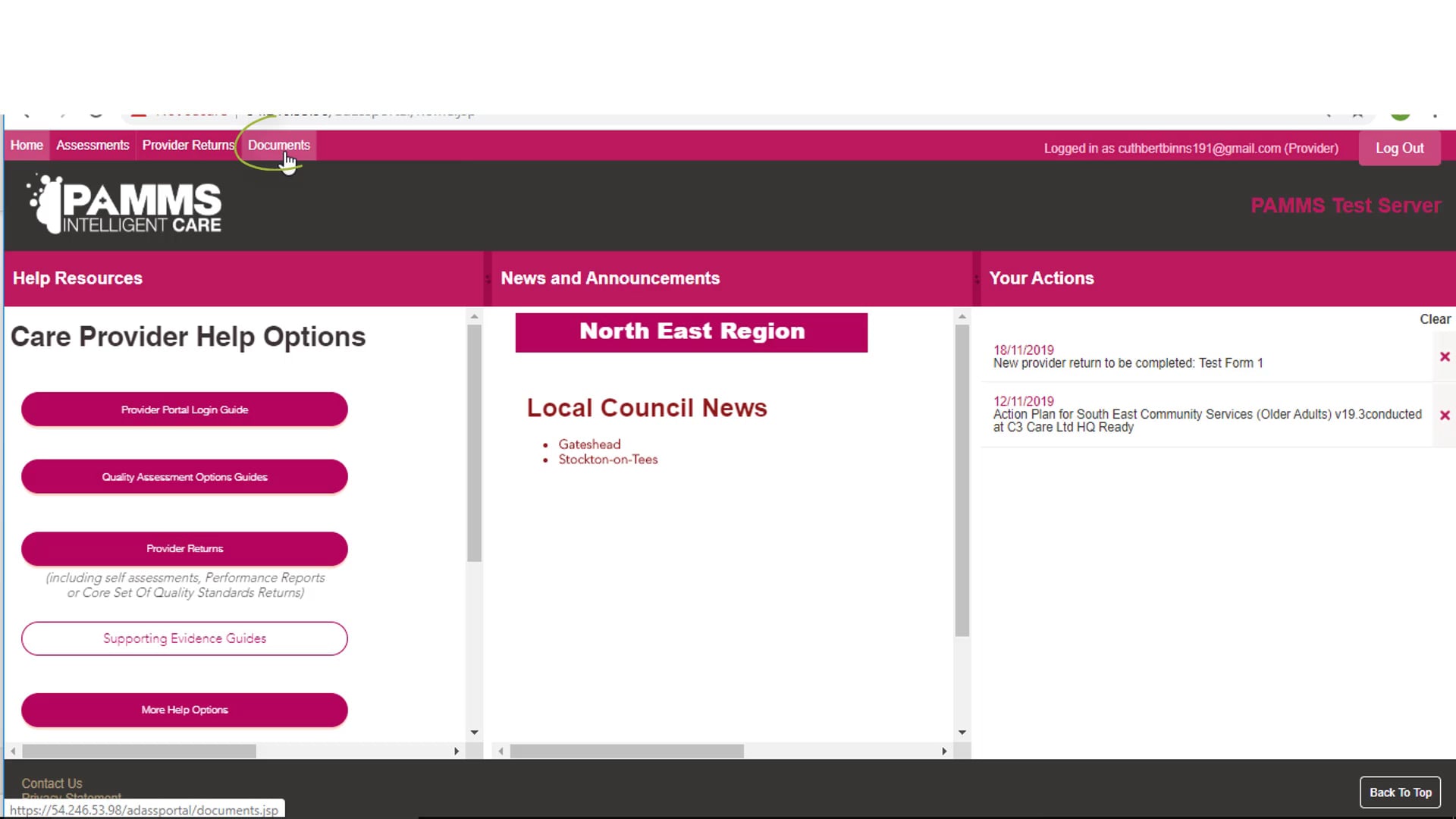Open Quality Assessment Options Guides

(x=184, y=477)
